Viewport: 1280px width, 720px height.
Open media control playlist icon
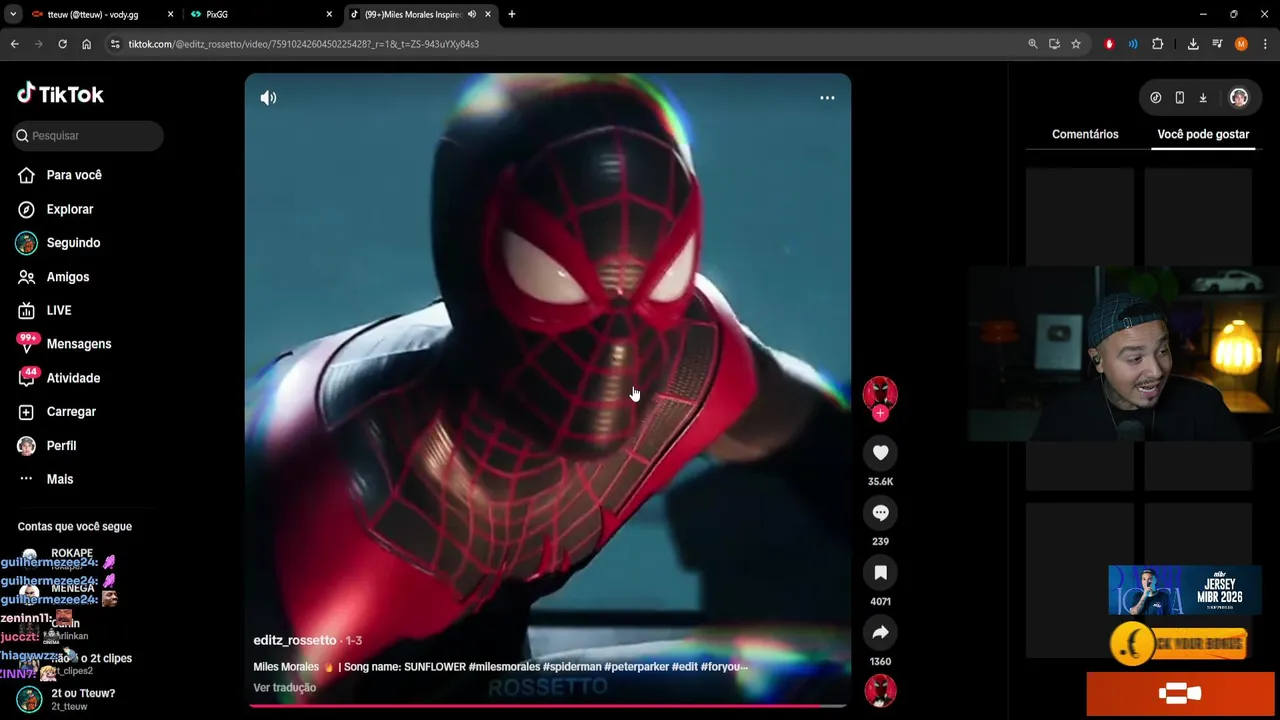[1217, 44]
